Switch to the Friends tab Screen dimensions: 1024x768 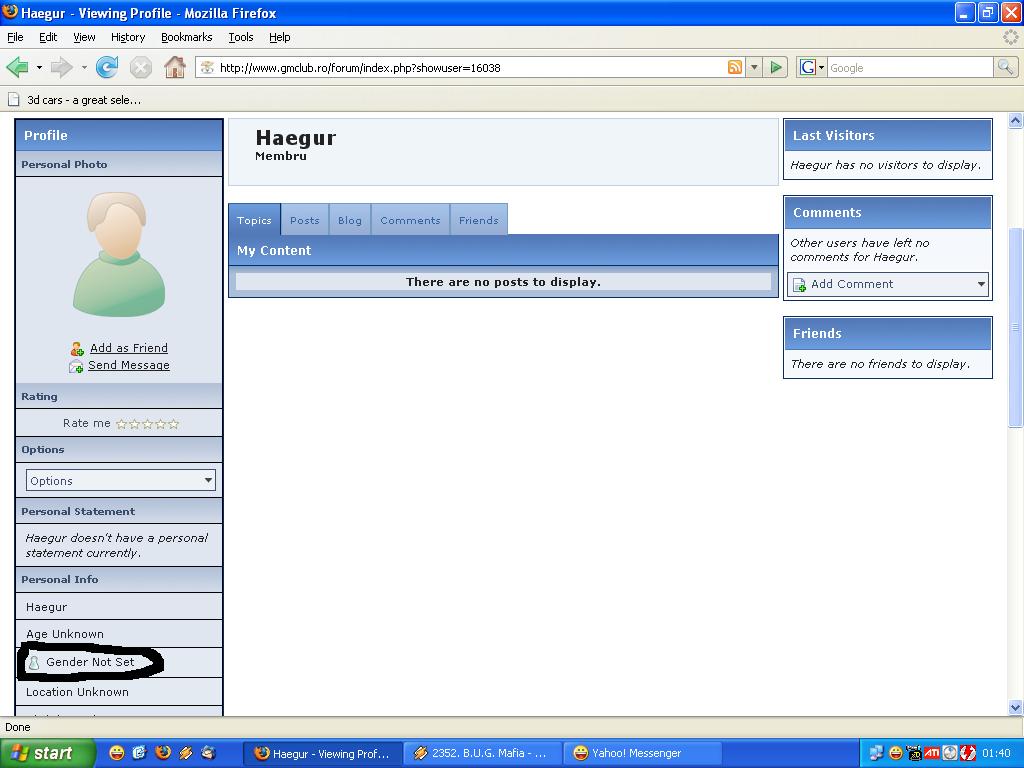pyautogui.click(x=479, y=220)
